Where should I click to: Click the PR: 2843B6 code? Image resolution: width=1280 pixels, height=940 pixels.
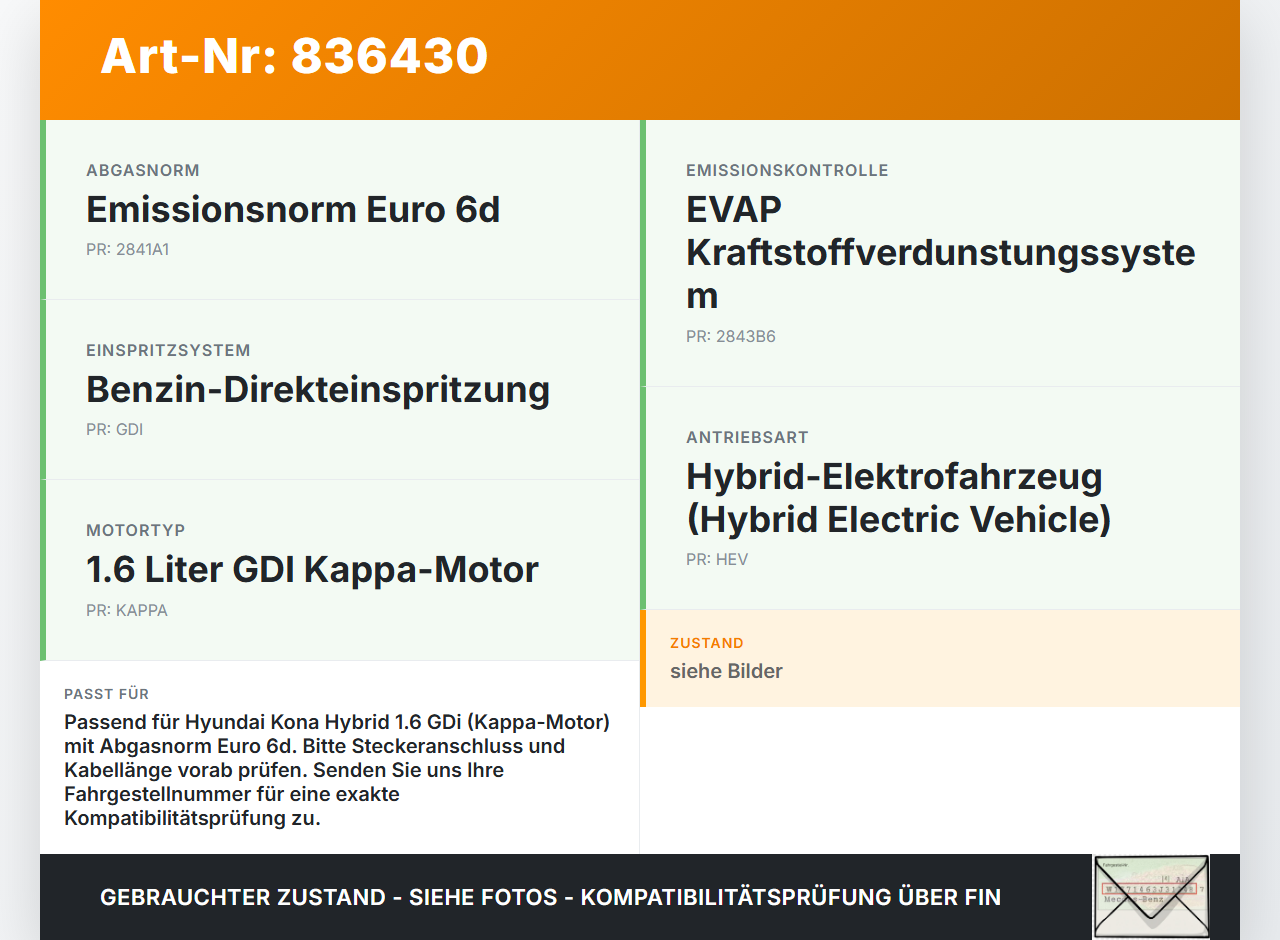[731, 337]
